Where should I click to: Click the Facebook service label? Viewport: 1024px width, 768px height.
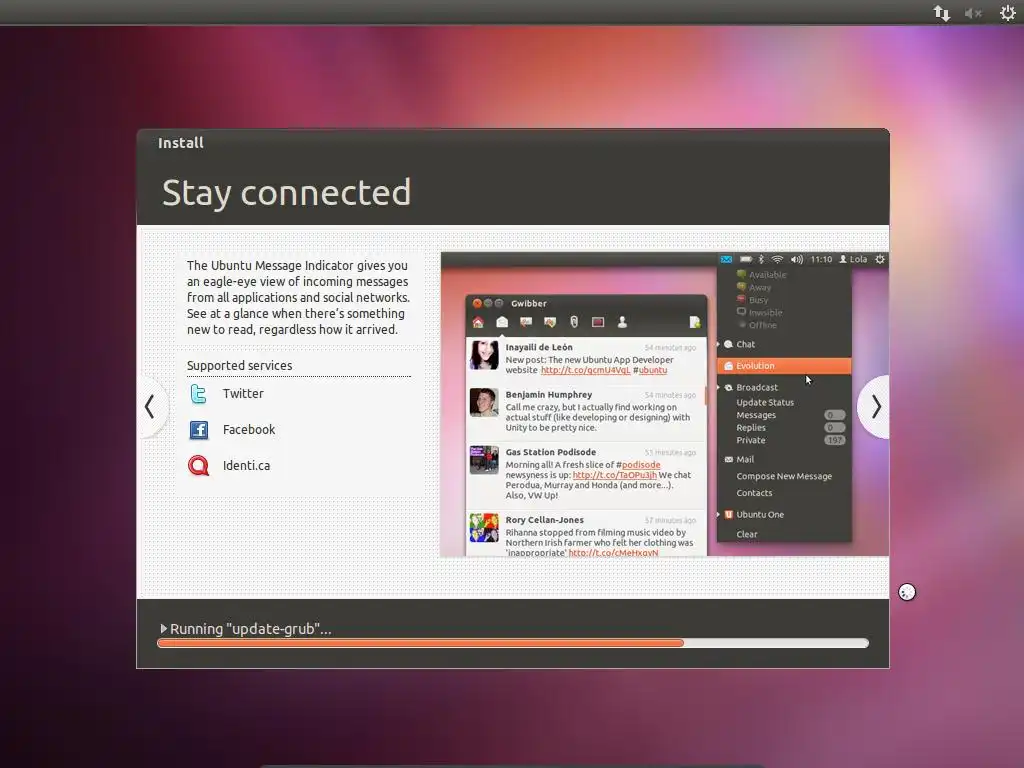(249, 430)
